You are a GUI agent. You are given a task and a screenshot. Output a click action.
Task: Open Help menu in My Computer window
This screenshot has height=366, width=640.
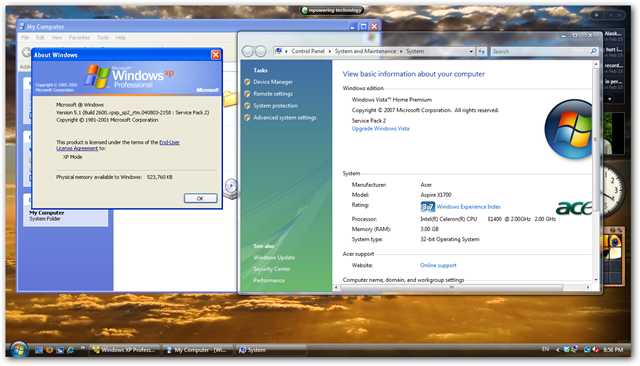click(x=120, y=38)
